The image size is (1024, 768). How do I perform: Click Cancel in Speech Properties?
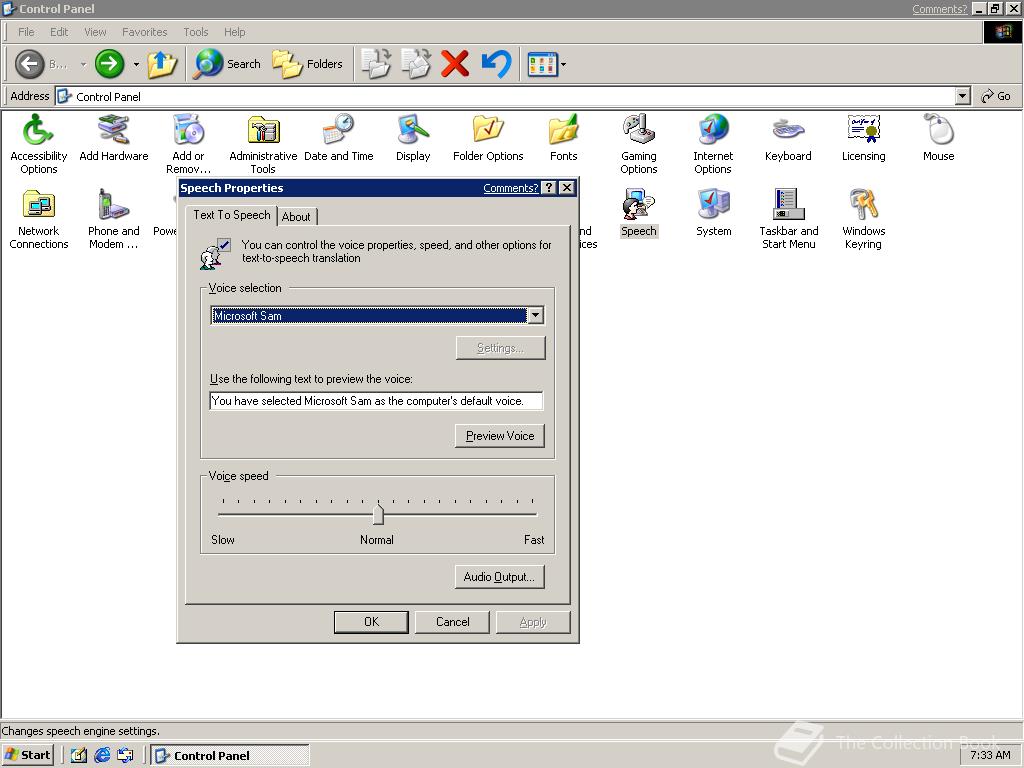(x=453, y=622)
